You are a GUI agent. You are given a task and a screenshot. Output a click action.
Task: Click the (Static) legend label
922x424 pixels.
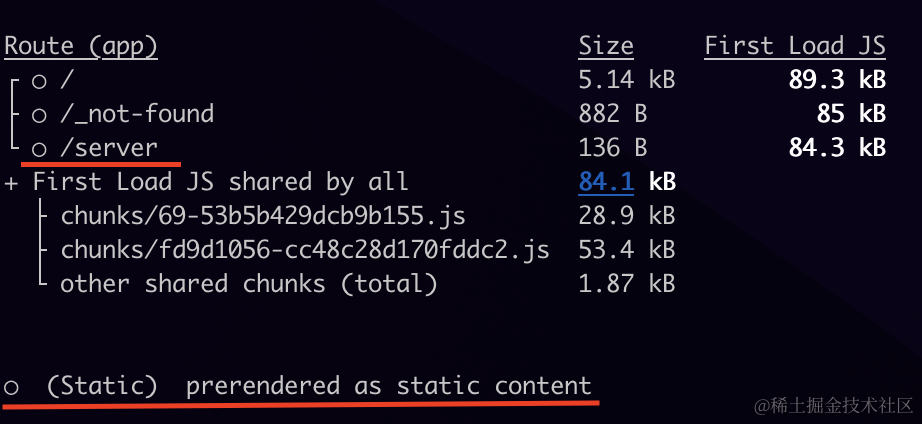pyautogui.click(x=108, y=386)
